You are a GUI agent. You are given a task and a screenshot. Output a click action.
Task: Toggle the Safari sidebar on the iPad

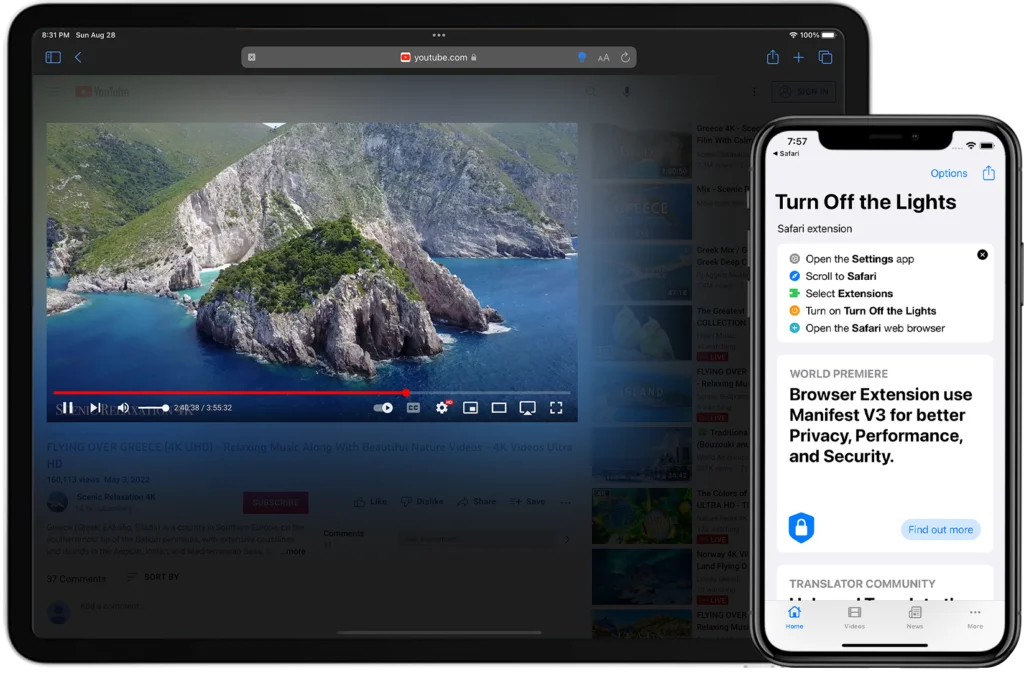[x=53, y=57]
